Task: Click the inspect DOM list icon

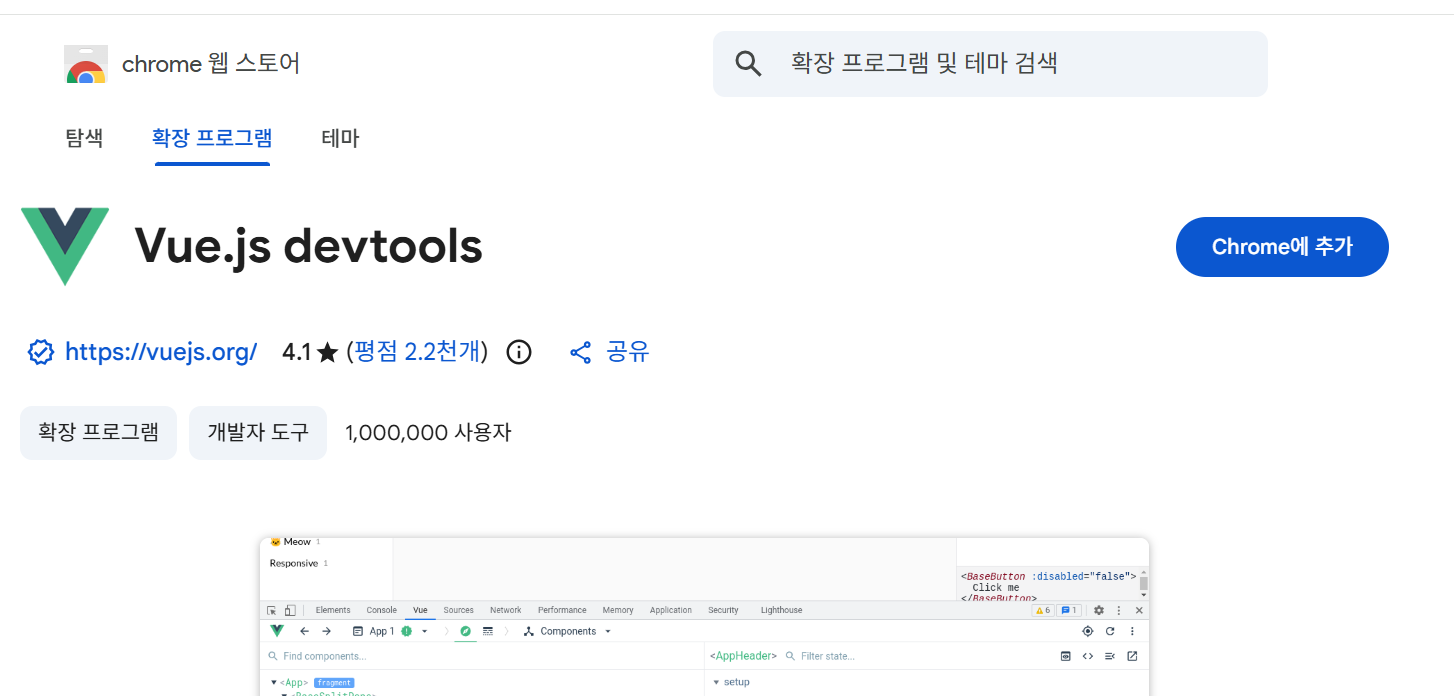Action: pyautogui.click(x=1110, y=656)
